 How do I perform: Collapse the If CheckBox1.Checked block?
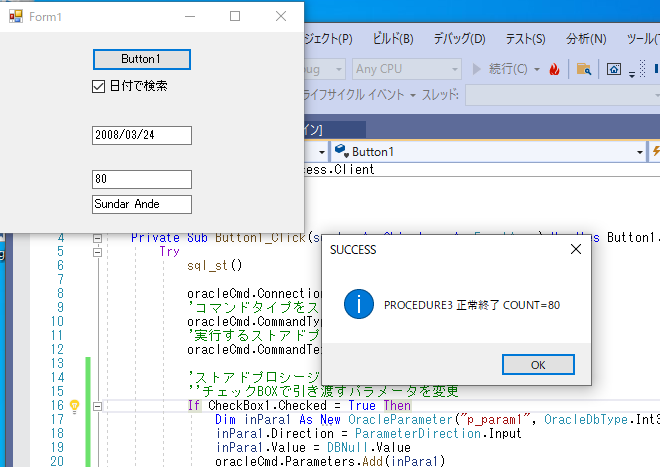97,406
